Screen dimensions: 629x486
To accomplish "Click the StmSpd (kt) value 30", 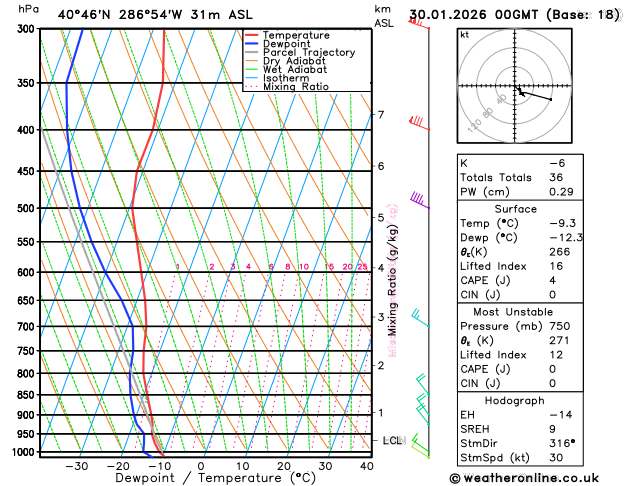I will (x=556, y=458).
